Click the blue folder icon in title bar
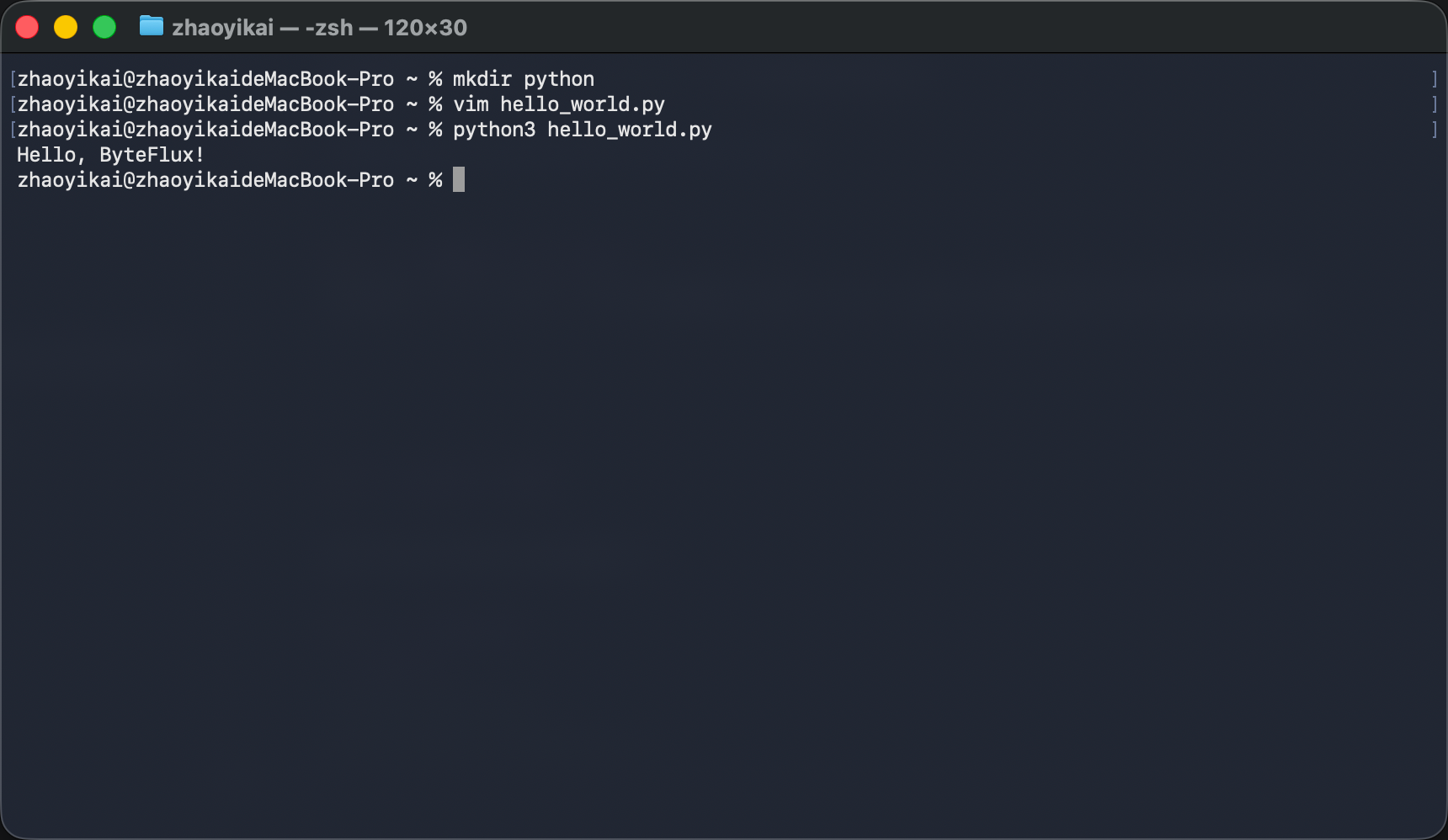 click(x=152, y=26)
